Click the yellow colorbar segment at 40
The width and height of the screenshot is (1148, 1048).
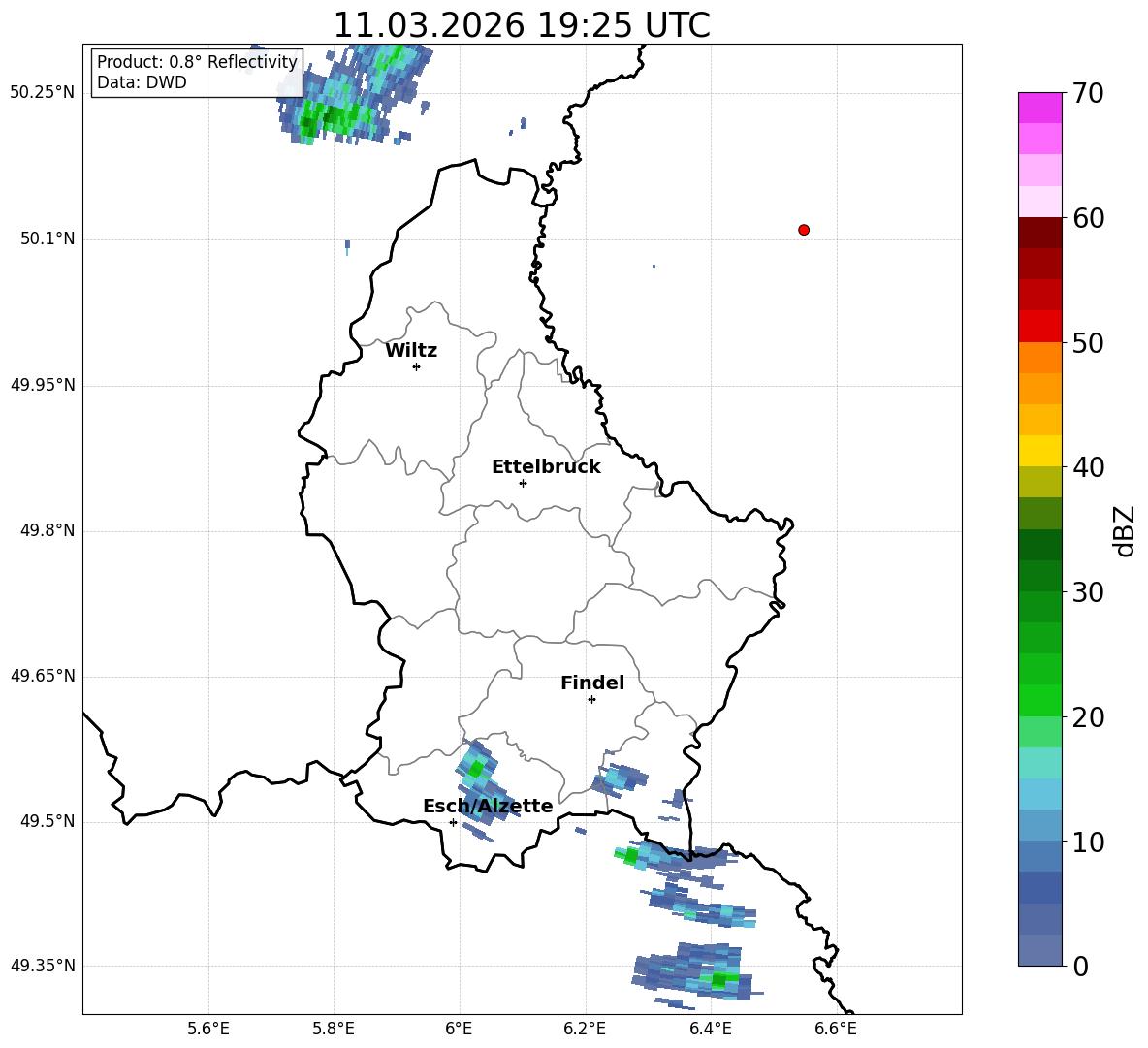1040,451
